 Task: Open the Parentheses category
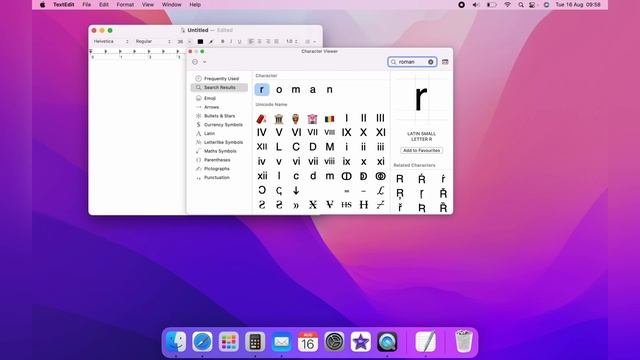[x=219, y=160]
